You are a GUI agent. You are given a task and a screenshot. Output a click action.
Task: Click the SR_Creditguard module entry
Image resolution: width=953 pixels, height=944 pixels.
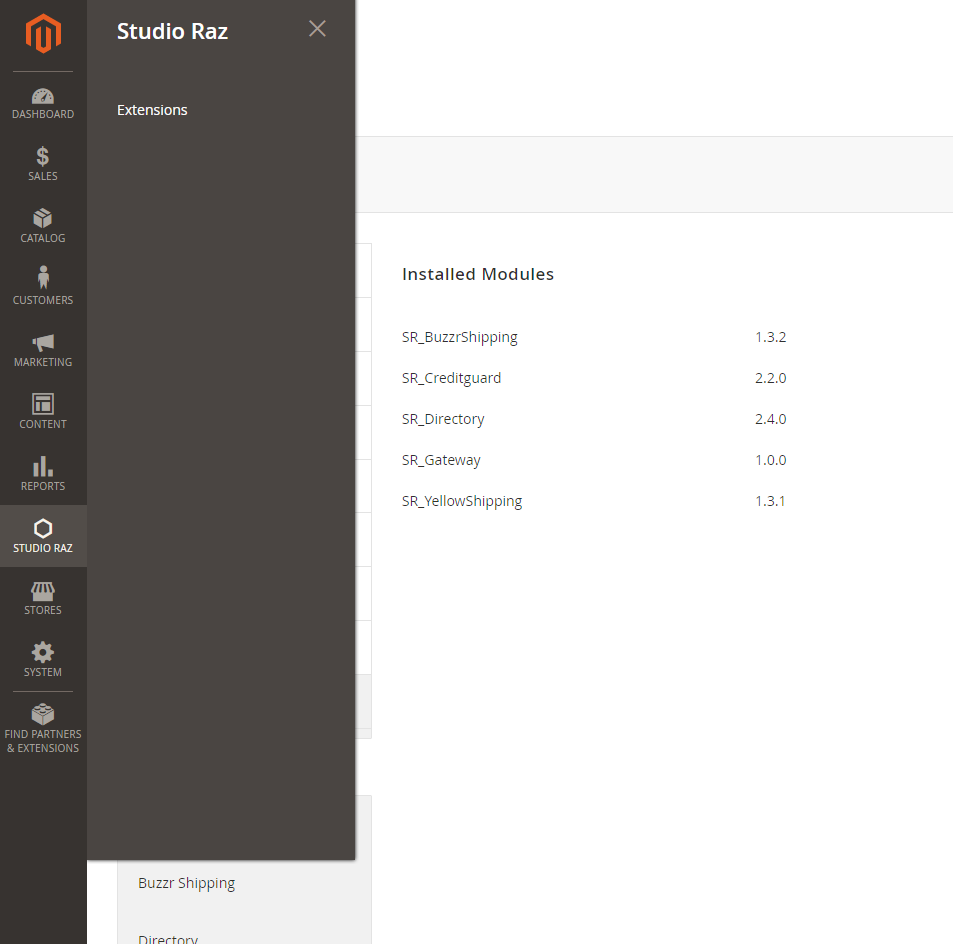[452, 378]
